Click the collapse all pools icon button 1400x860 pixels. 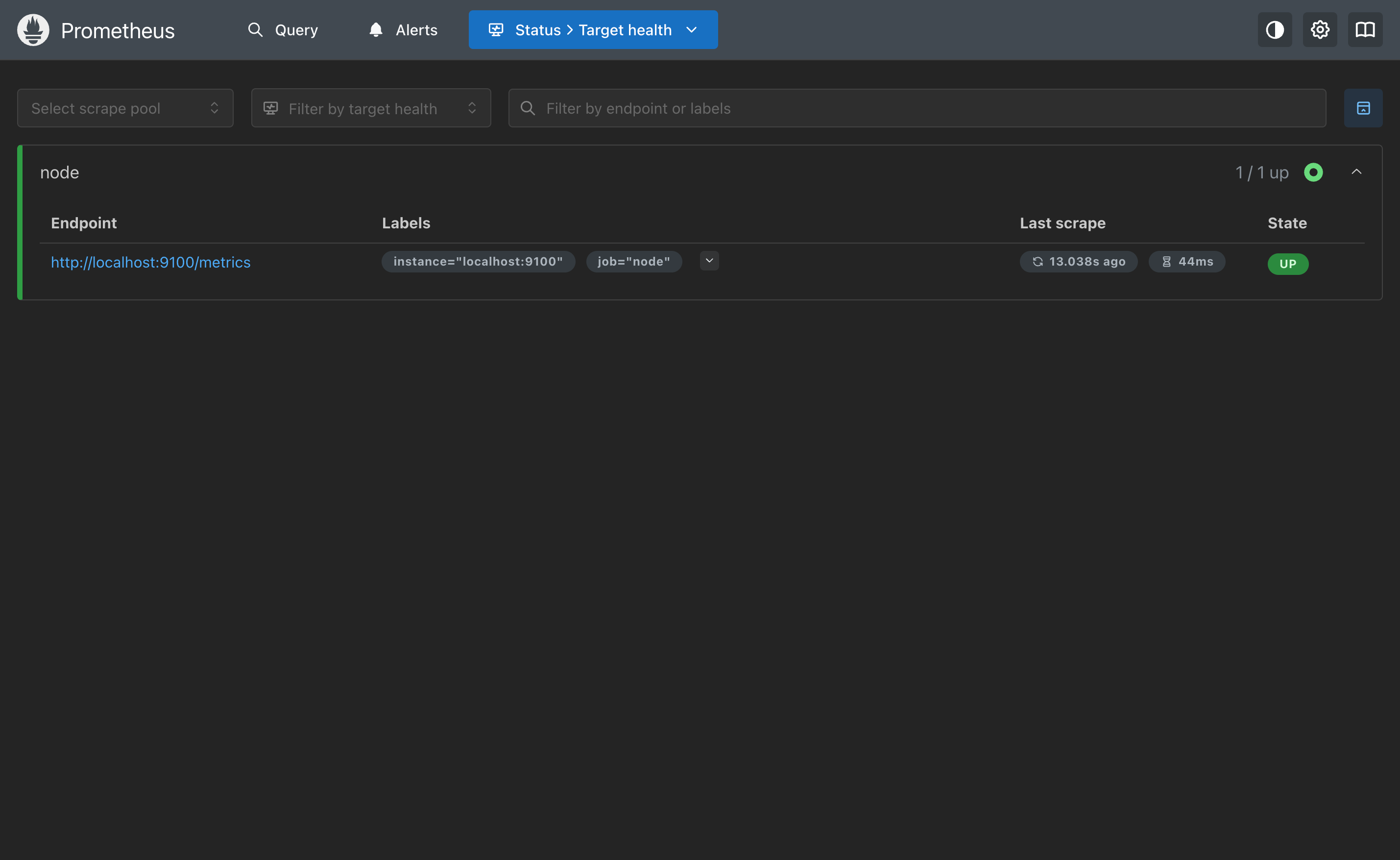pos(1363,108)
